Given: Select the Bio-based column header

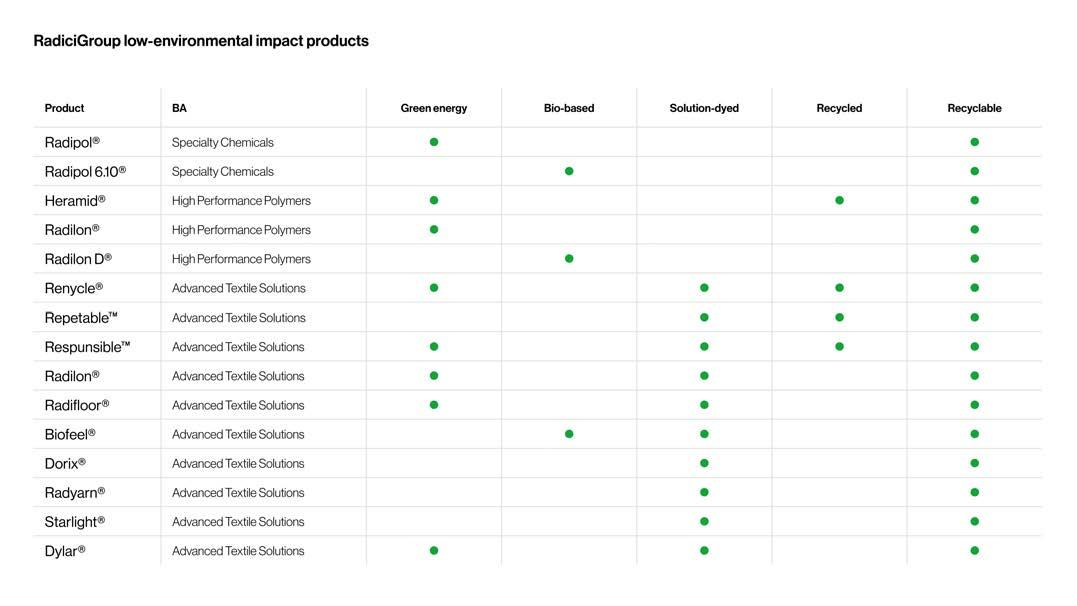Looking at the screenshot, I should (x=569, y=108).
